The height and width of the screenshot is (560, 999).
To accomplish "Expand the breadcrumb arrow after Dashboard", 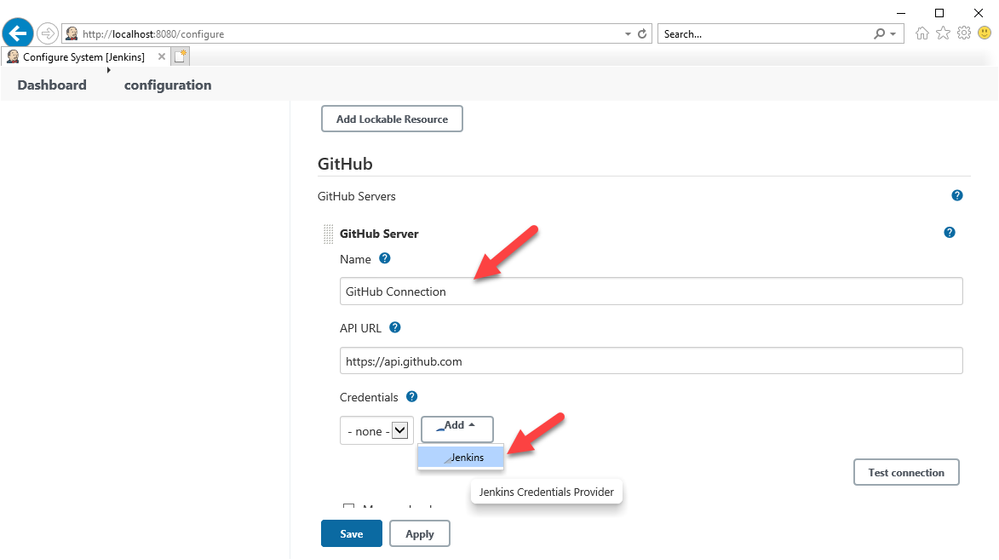I will pyautogui.click(x=108, y=70).
